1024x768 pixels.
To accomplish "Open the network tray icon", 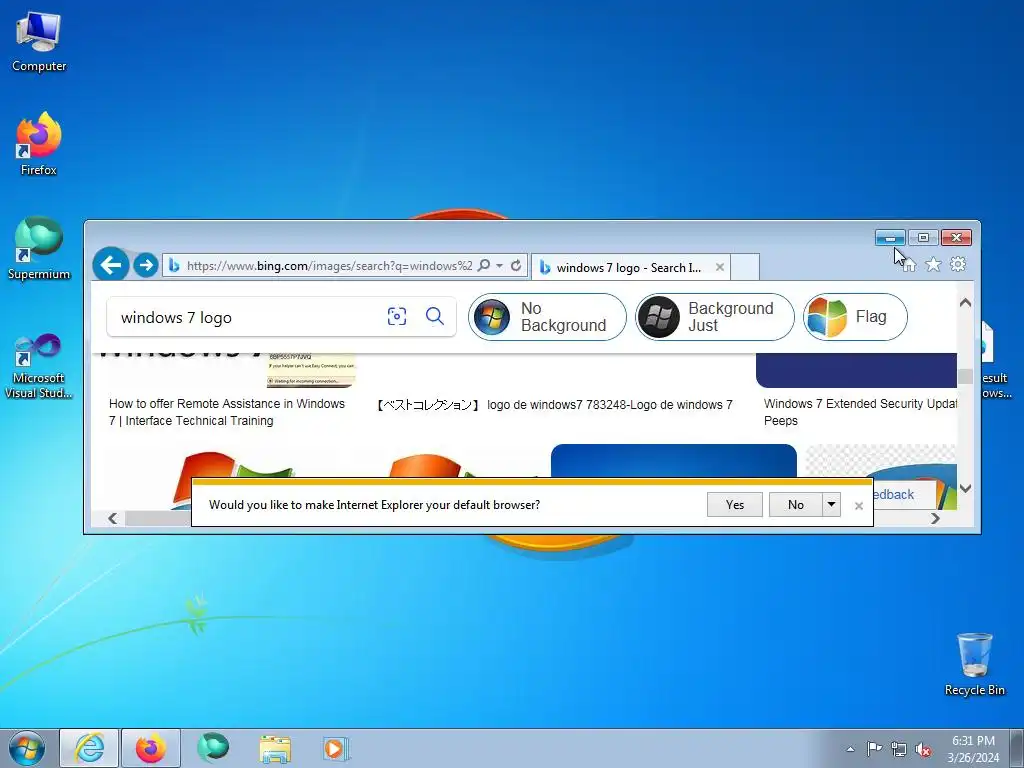I will (x=899, y=749).
